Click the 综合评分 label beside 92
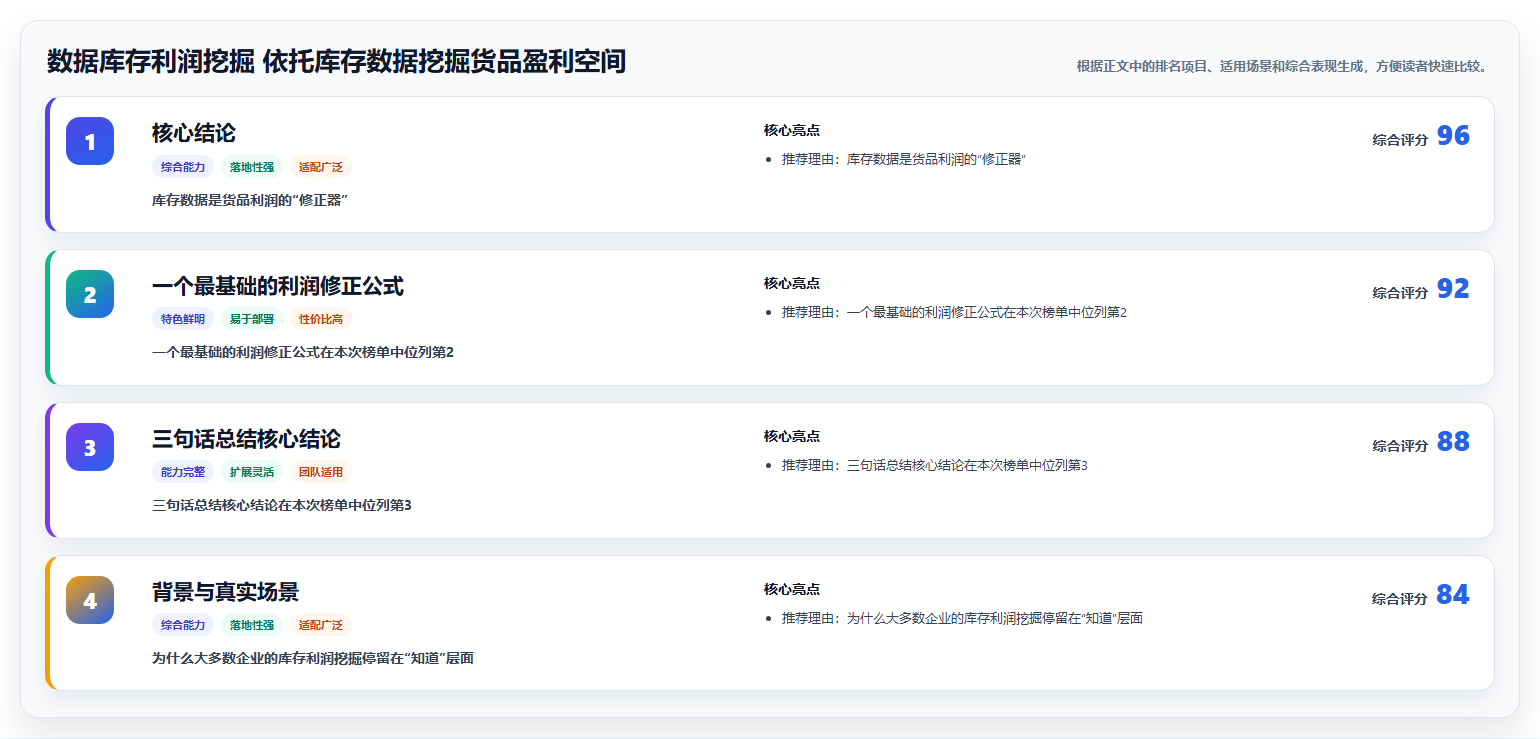The image size is (1540, 739). point(1400,293)
